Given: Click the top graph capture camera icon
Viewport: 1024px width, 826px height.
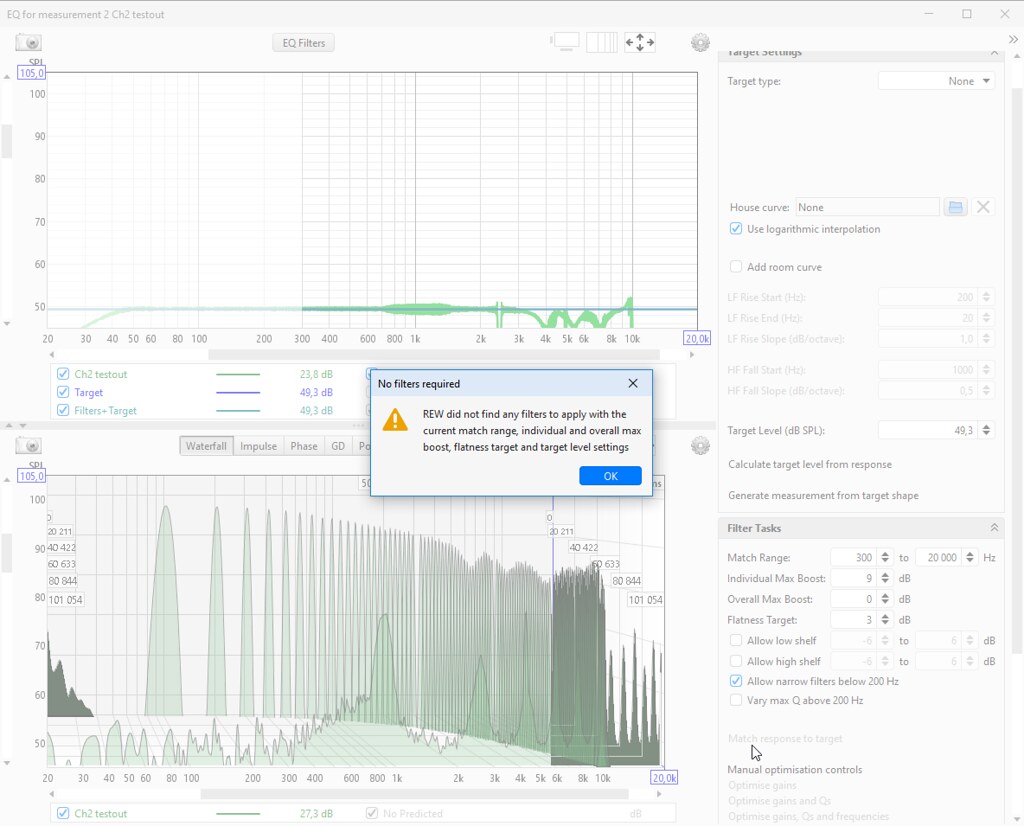Looking at the screenshot, I should point(29,43).
